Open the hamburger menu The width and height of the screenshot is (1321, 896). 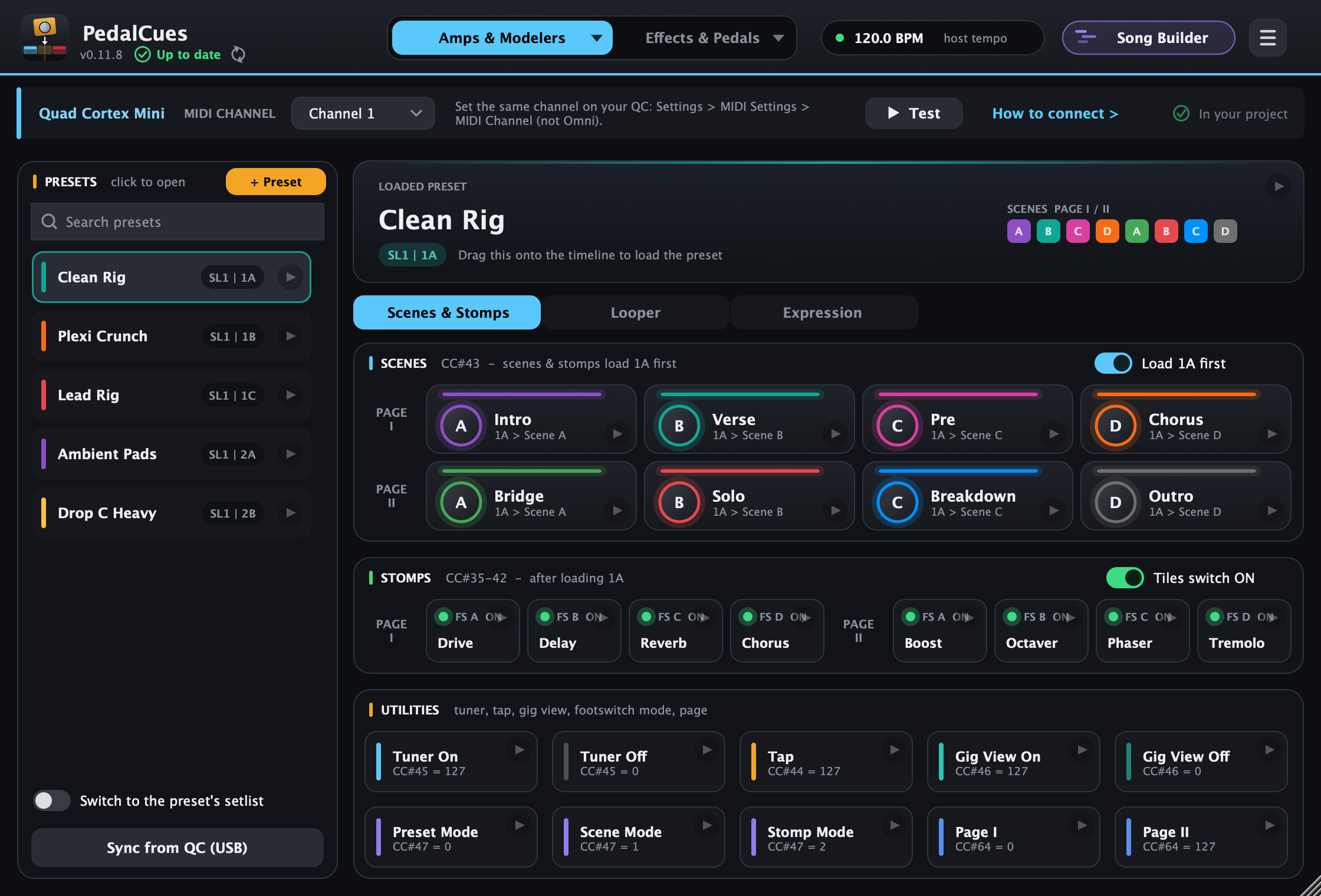click(x=1267, y=38)
